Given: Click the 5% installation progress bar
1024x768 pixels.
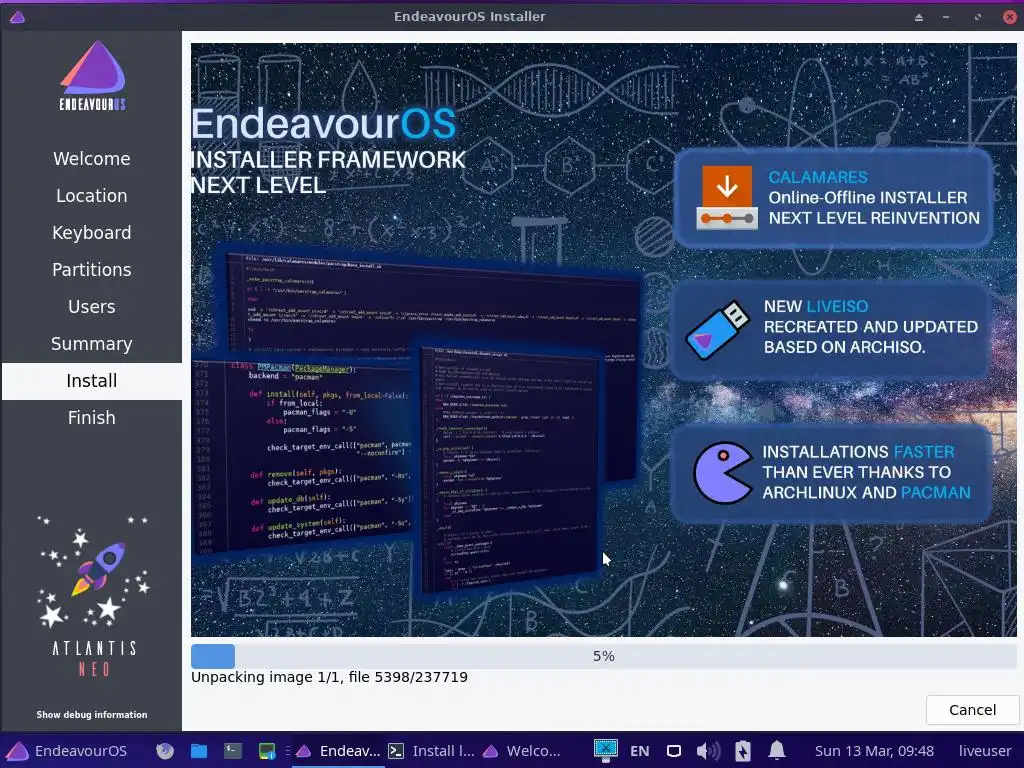Looking at the screenshot, I should [x=603, y=656].
